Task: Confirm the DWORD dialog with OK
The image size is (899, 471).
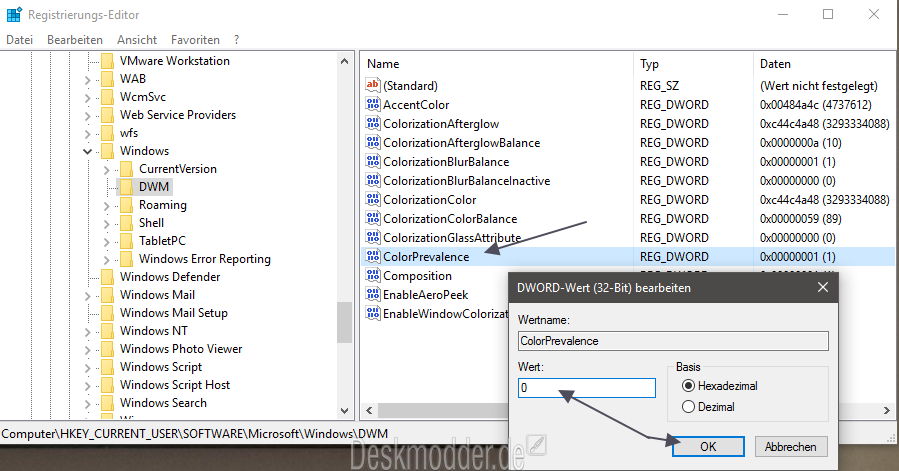Action: [708, 446]
